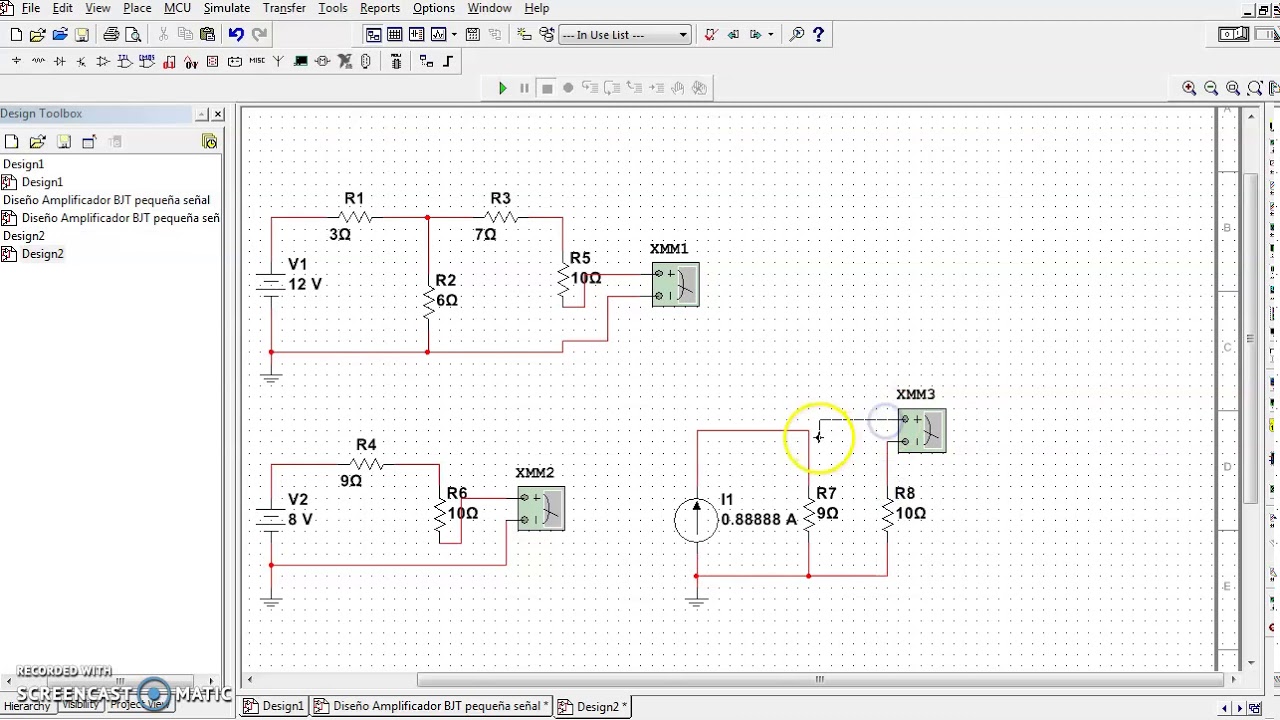Toggle the Spreadsheet View icon
The image size is (1280, 720).
click(x=395, y=35)
